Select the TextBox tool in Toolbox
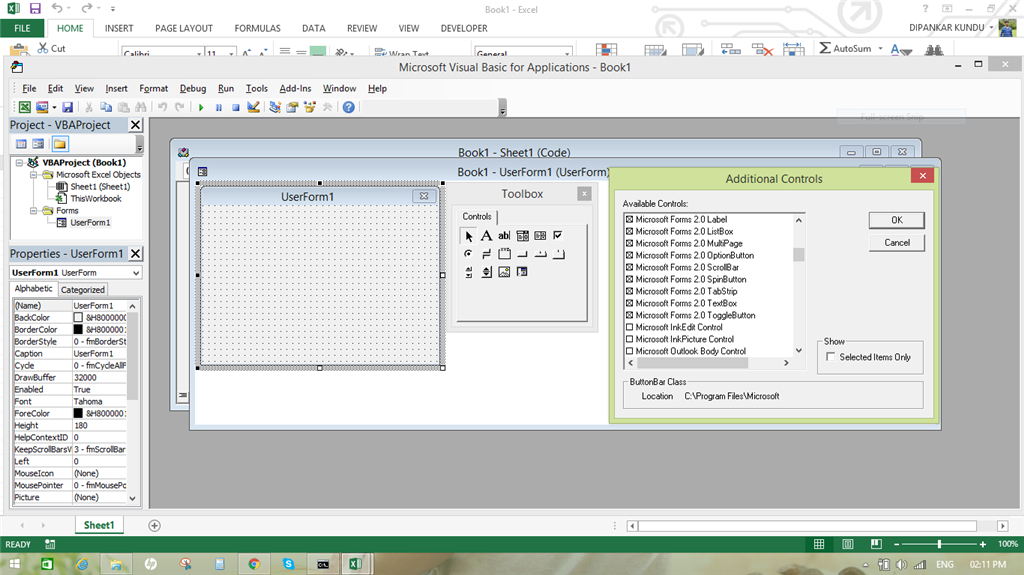The image size is (1024, 575). click(x=504, y=236)
